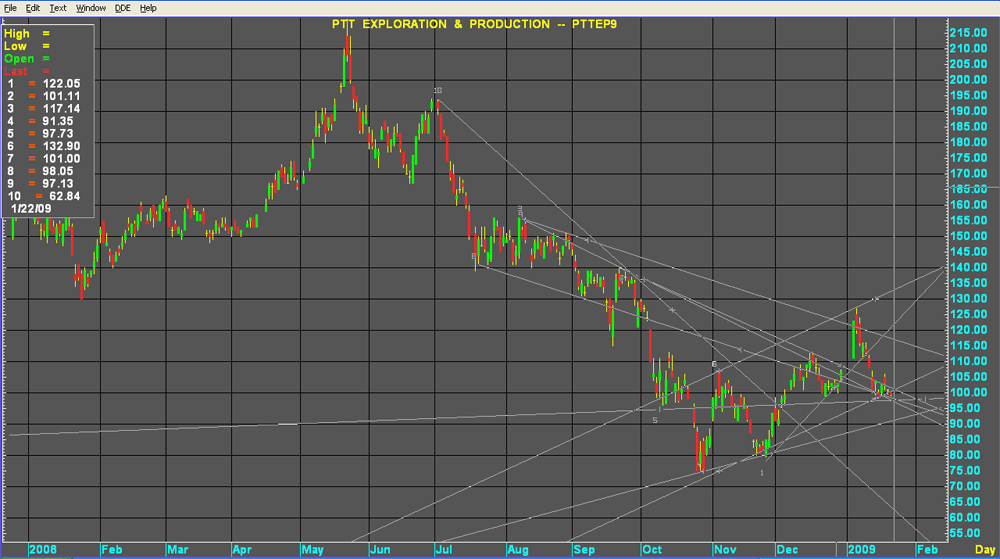Open the Window menu
This screenshot has width=1000, height=559.
91,8
